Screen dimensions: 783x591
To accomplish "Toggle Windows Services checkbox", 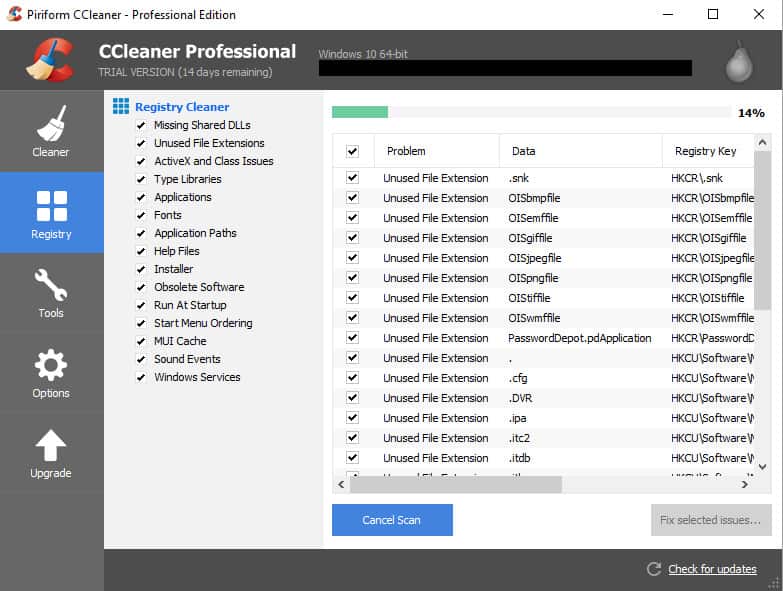I will 141,377.
